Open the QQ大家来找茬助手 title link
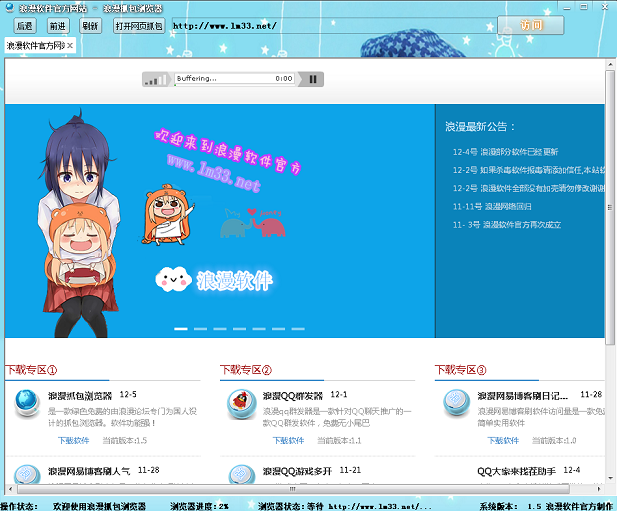 click(x=516, y=471)
